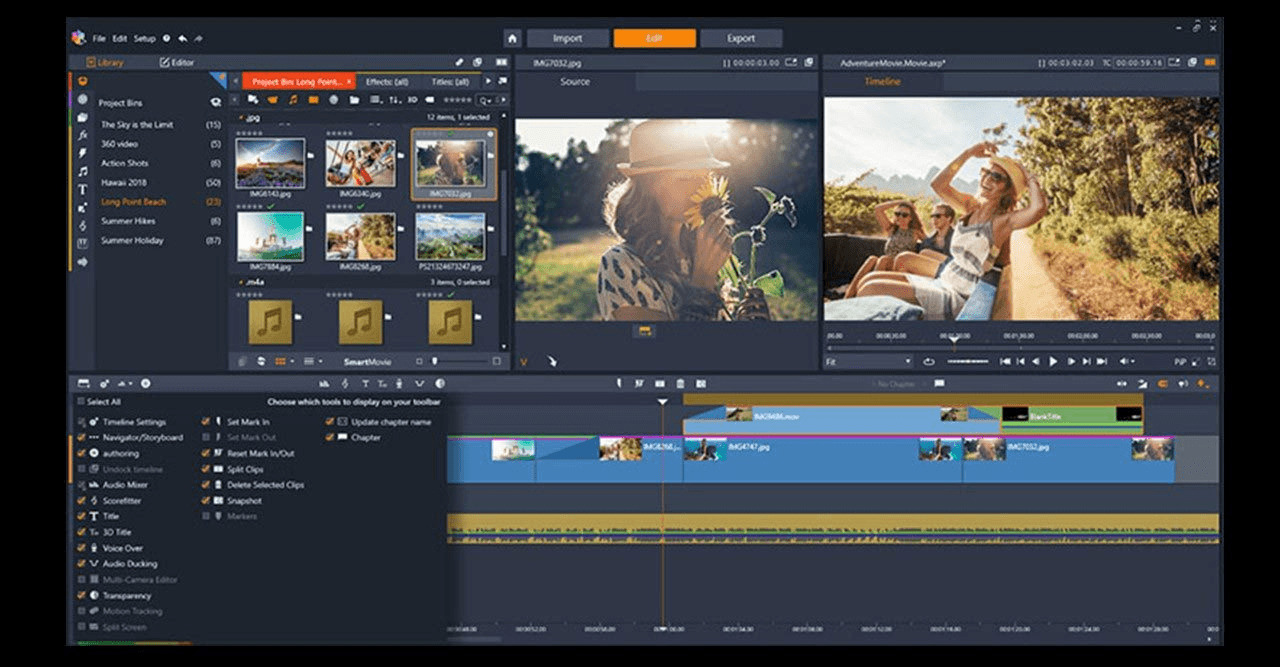Click the trash icon on timeline toolbar
The height and width of the screenshot is (667, 1280).
tap(680, 384)
